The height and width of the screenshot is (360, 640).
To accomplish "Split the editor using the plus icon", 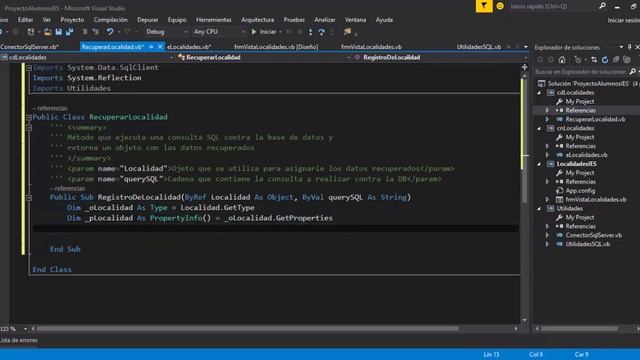I will 524,67.
